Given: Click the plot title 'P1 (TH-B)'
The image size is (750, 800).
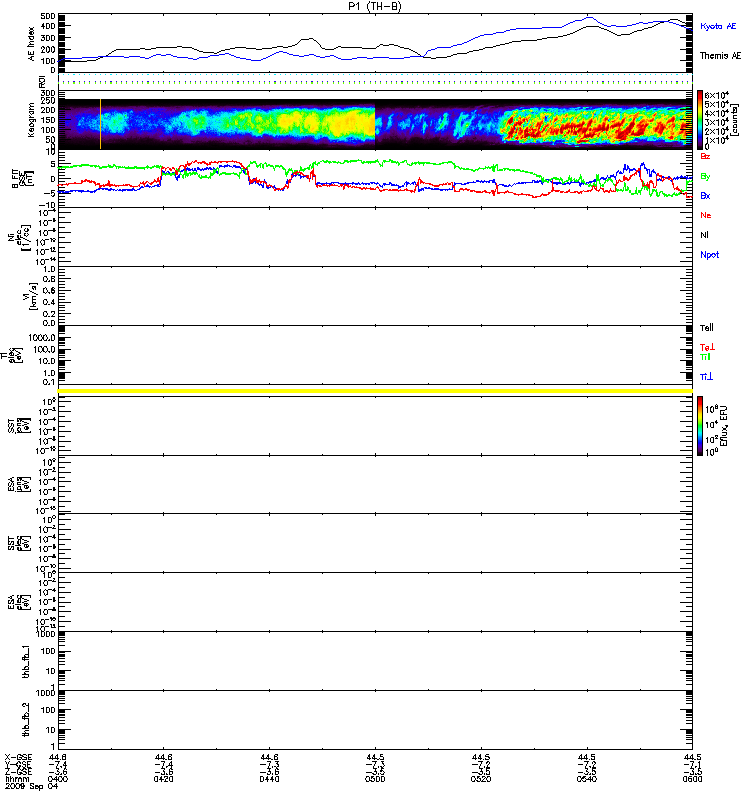Looking at the screenshot, I should [374, 6].
